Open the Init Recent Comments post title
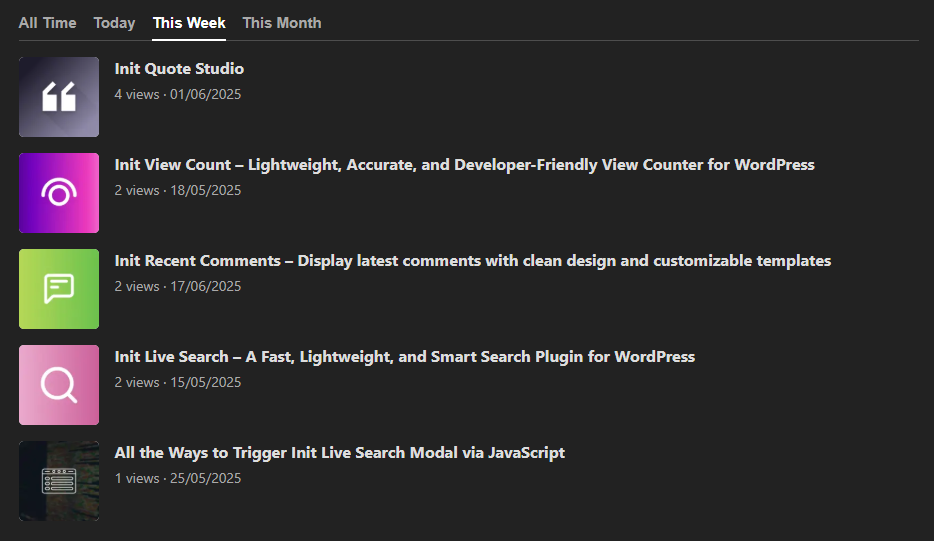934x541 pixels. click(x=472, y=261)
